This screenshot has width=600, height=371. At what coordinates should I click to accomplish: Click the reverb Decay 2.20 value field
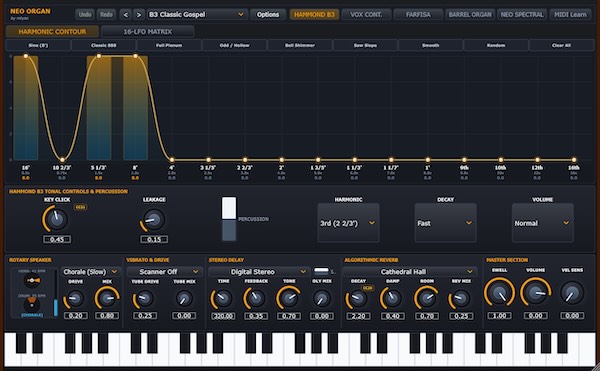[x=359, y=316]
